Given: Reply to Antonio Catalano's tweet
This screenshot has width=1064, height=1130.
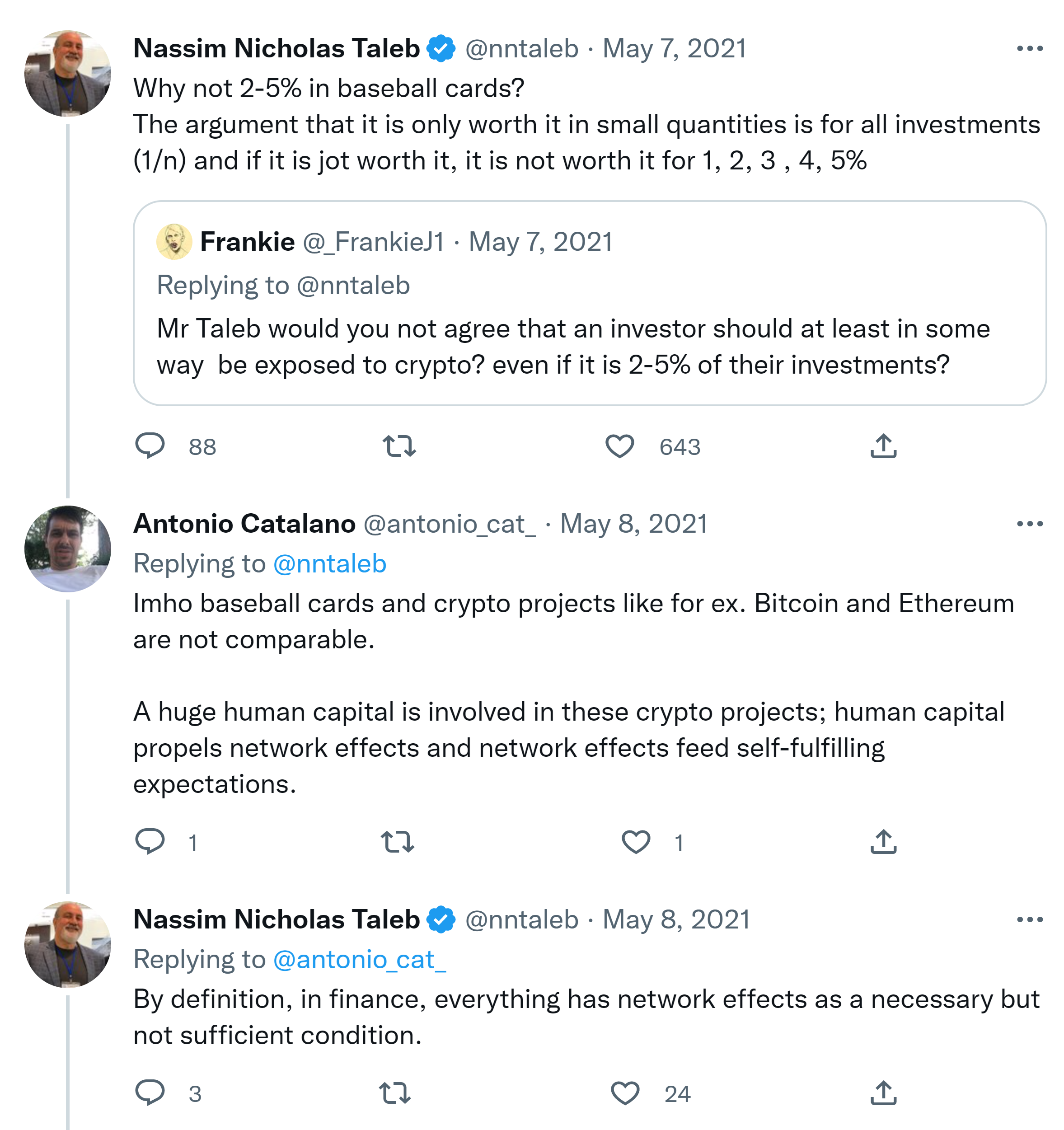Looking at the screenshot, I should pyautogui.click(x=150, y=841).
